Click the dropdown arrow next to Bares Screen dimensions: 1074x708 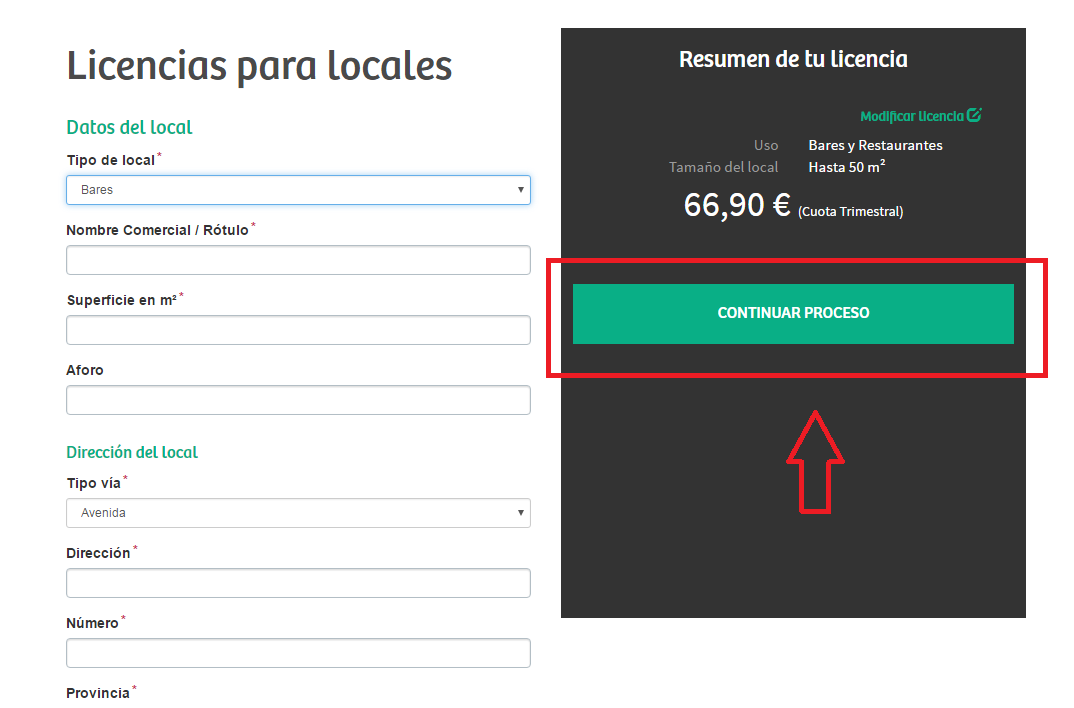pos(520,189)
